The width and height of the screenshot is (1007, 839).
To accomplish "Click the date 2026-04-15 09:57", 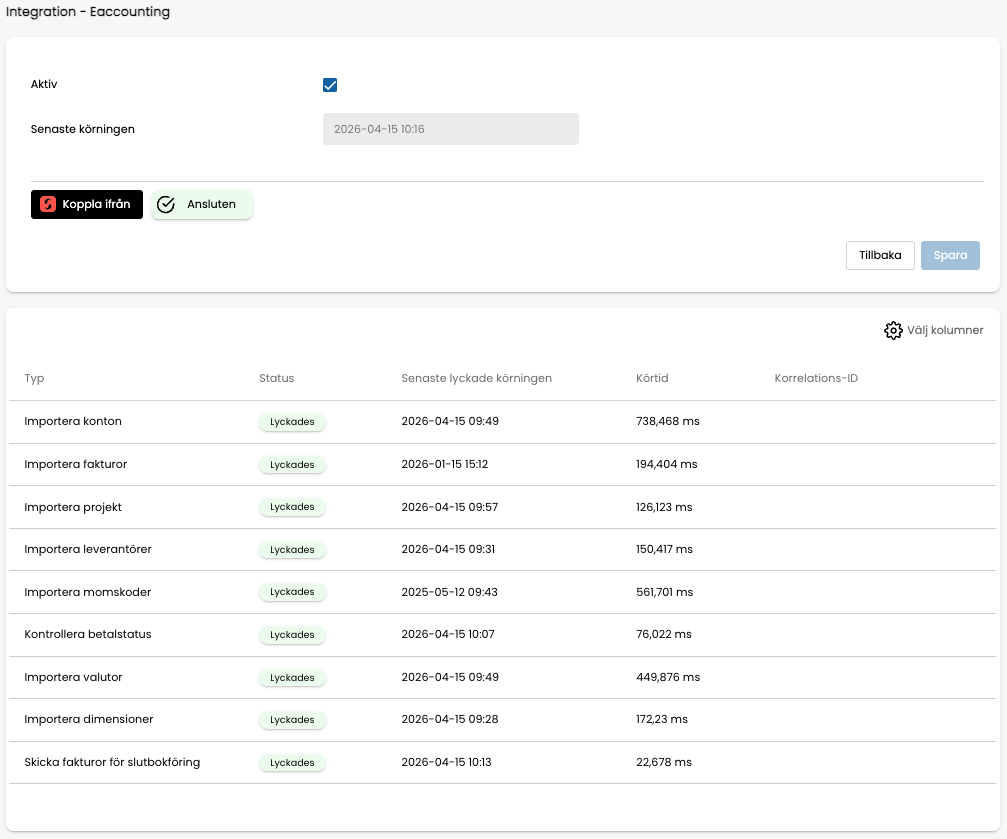I will tap(450, 507).
